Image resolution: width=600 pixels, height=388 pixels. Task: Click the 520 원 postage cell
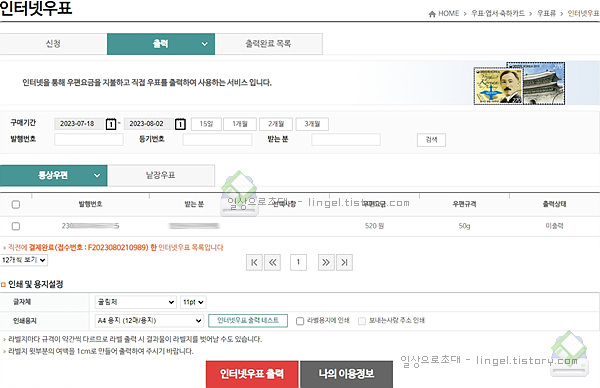coord(374,226)
